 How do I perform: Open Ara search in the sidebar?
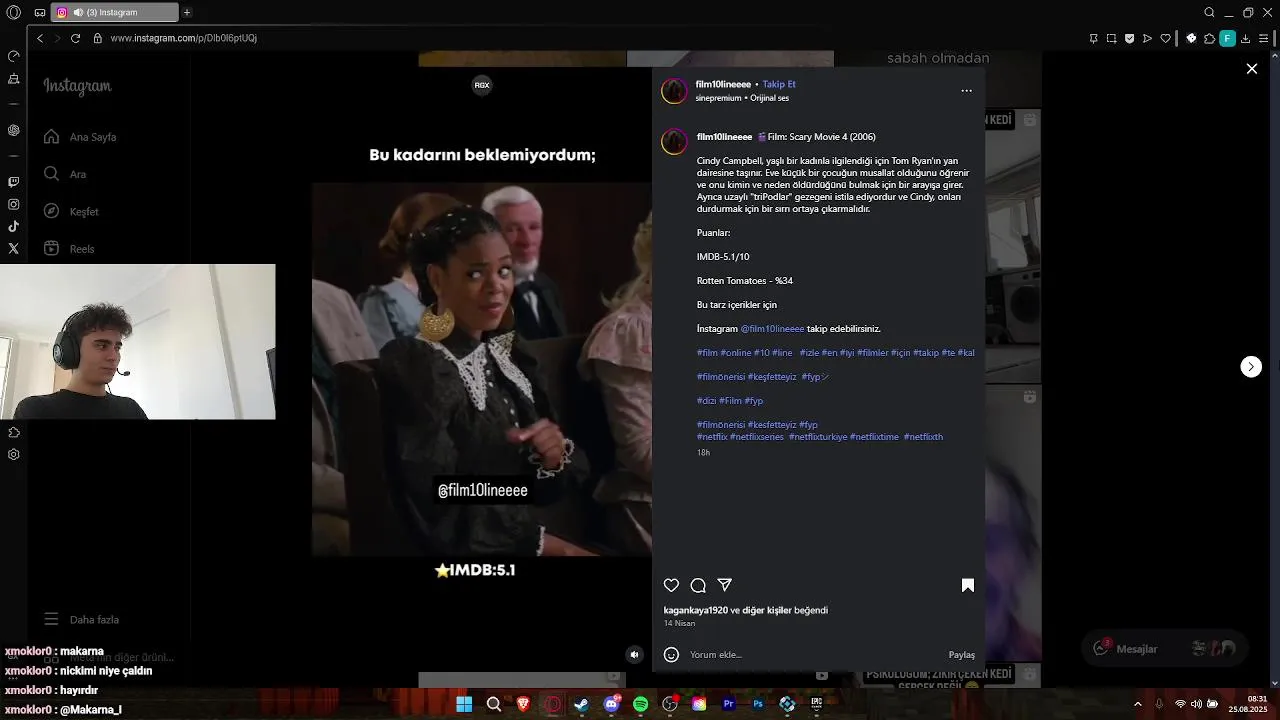[65, 174]
